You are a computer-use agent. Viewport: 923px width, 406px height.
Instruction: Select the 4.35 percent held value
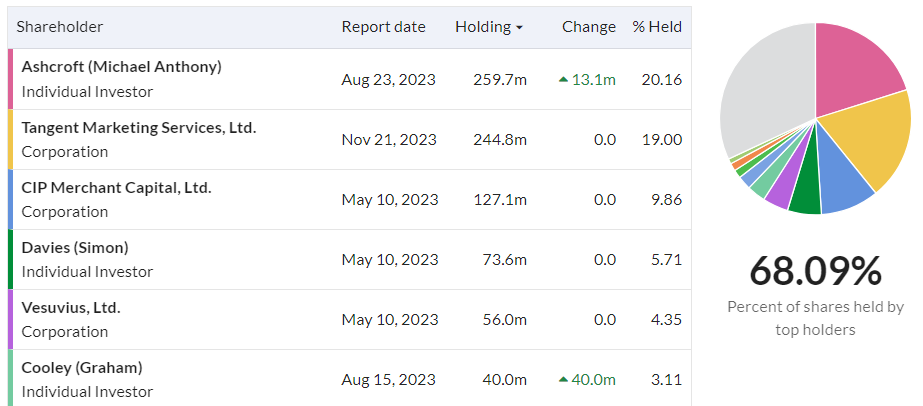tap(666, 320)
